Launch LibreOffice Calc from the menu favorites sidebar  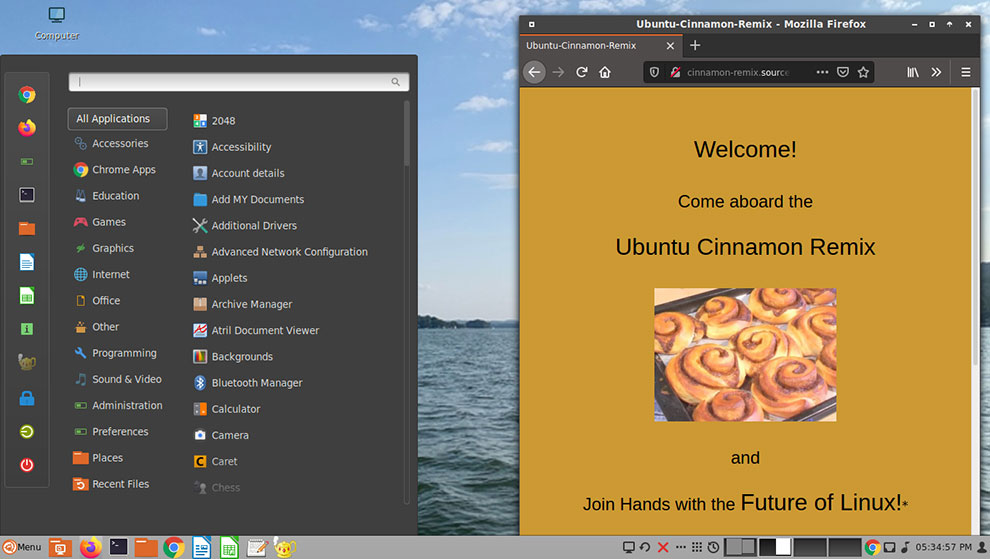[27, 296]
